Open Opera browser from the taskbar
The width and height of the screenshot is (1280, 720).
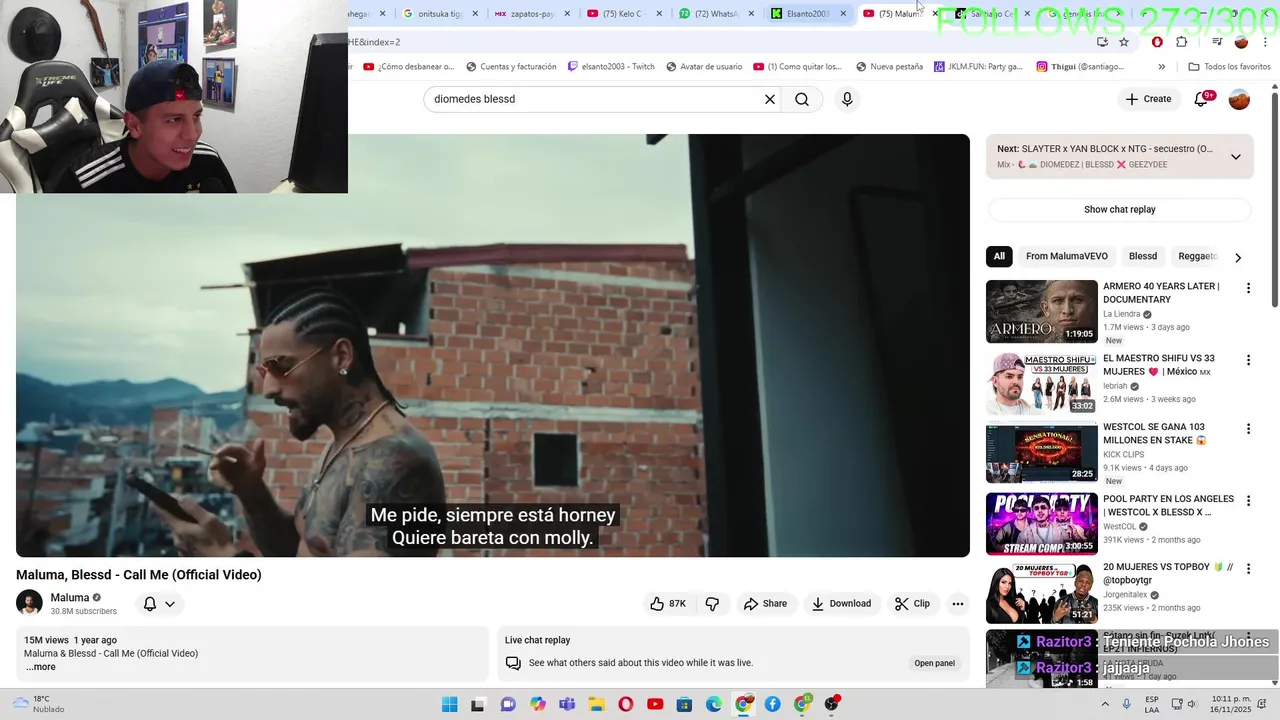[x=626, y=704]
